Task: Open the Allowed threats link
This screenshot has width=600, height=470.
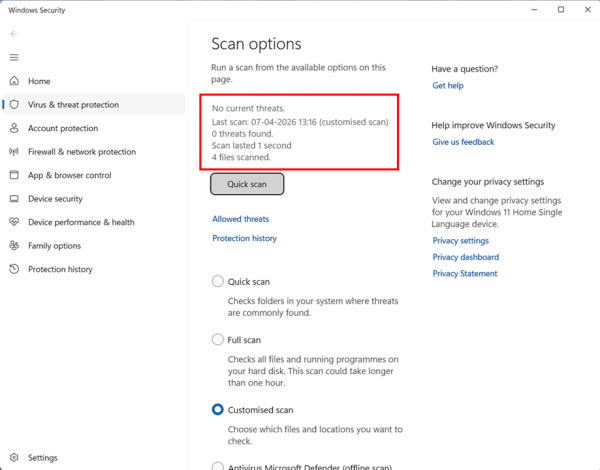Action: pyautogui.click(x=241, y=219)
